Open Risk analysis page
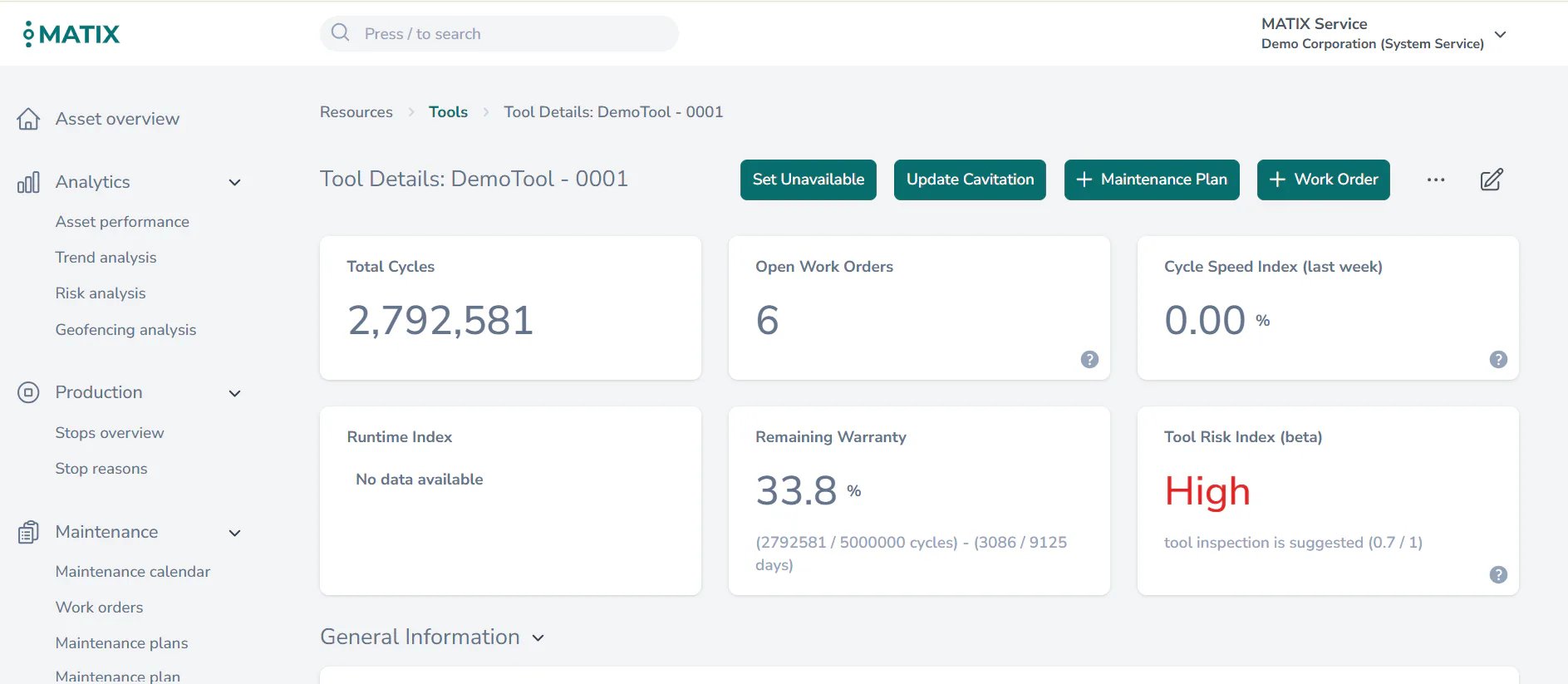 (101, 293)
